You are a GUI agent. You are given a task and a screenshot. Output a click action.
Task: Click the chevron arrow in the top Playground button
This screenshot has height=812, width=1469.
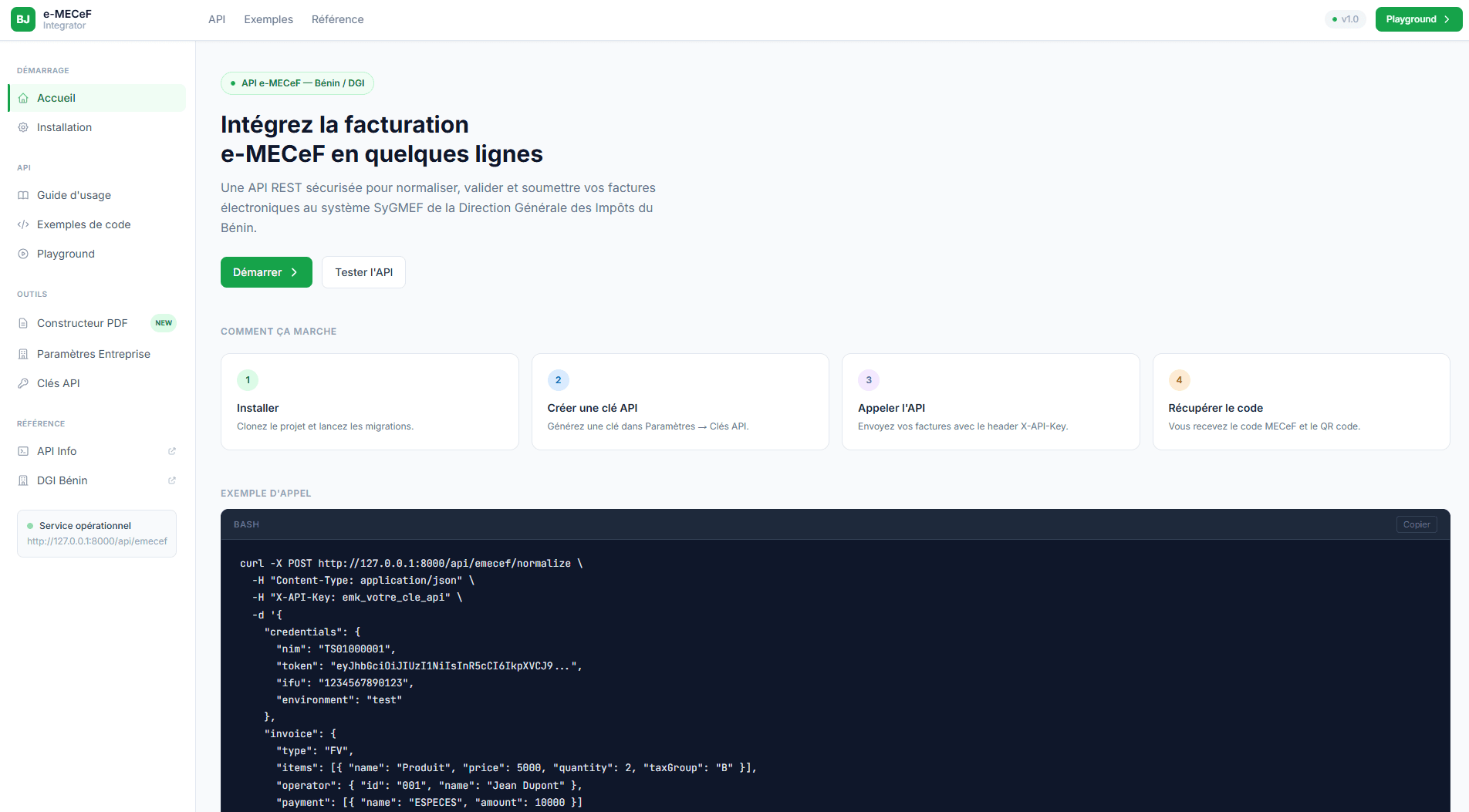[1447, 19]
